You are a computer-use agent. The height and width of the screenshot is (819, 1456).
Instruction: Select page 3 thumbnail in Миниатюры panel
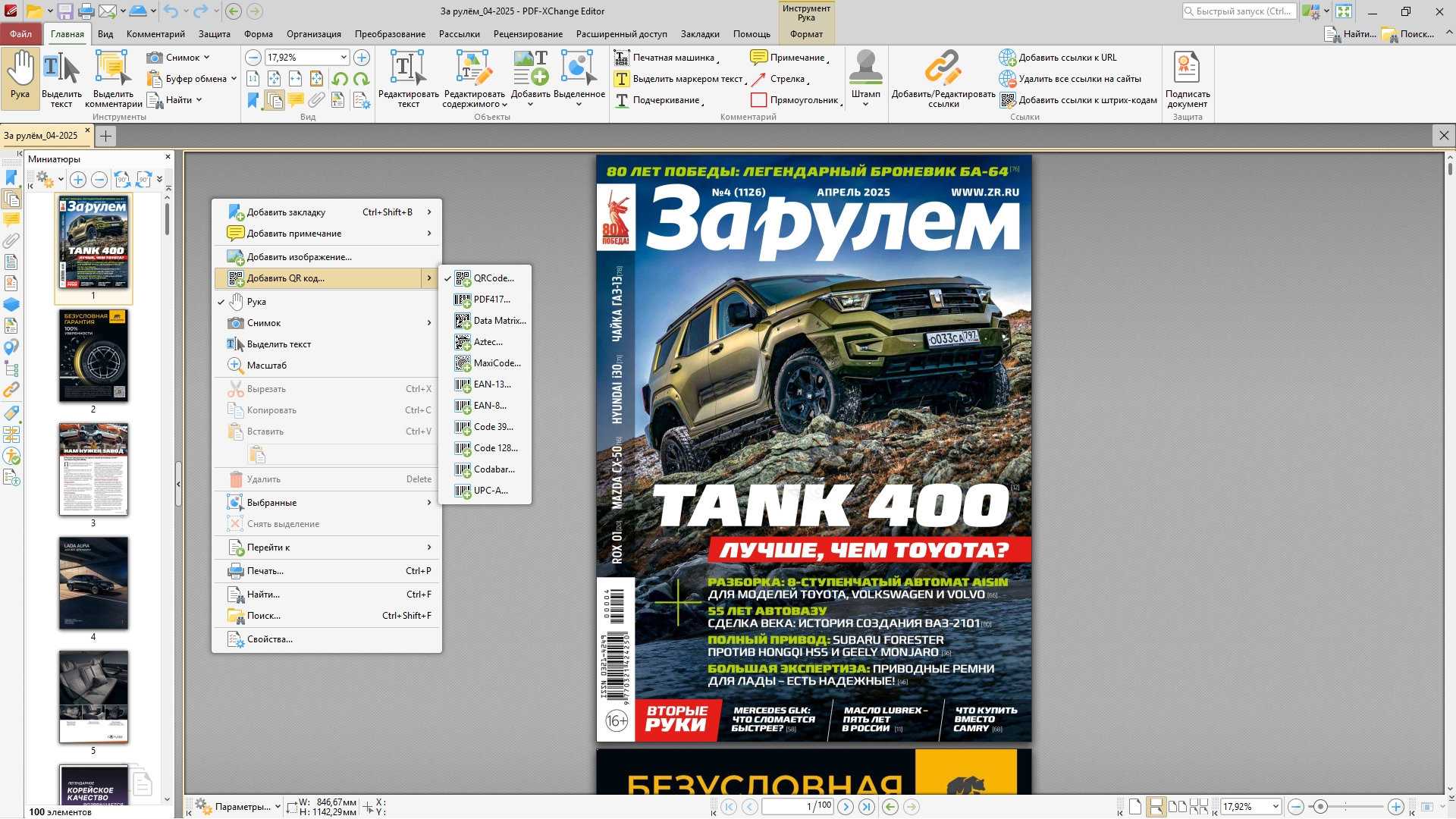coord(93,470)
